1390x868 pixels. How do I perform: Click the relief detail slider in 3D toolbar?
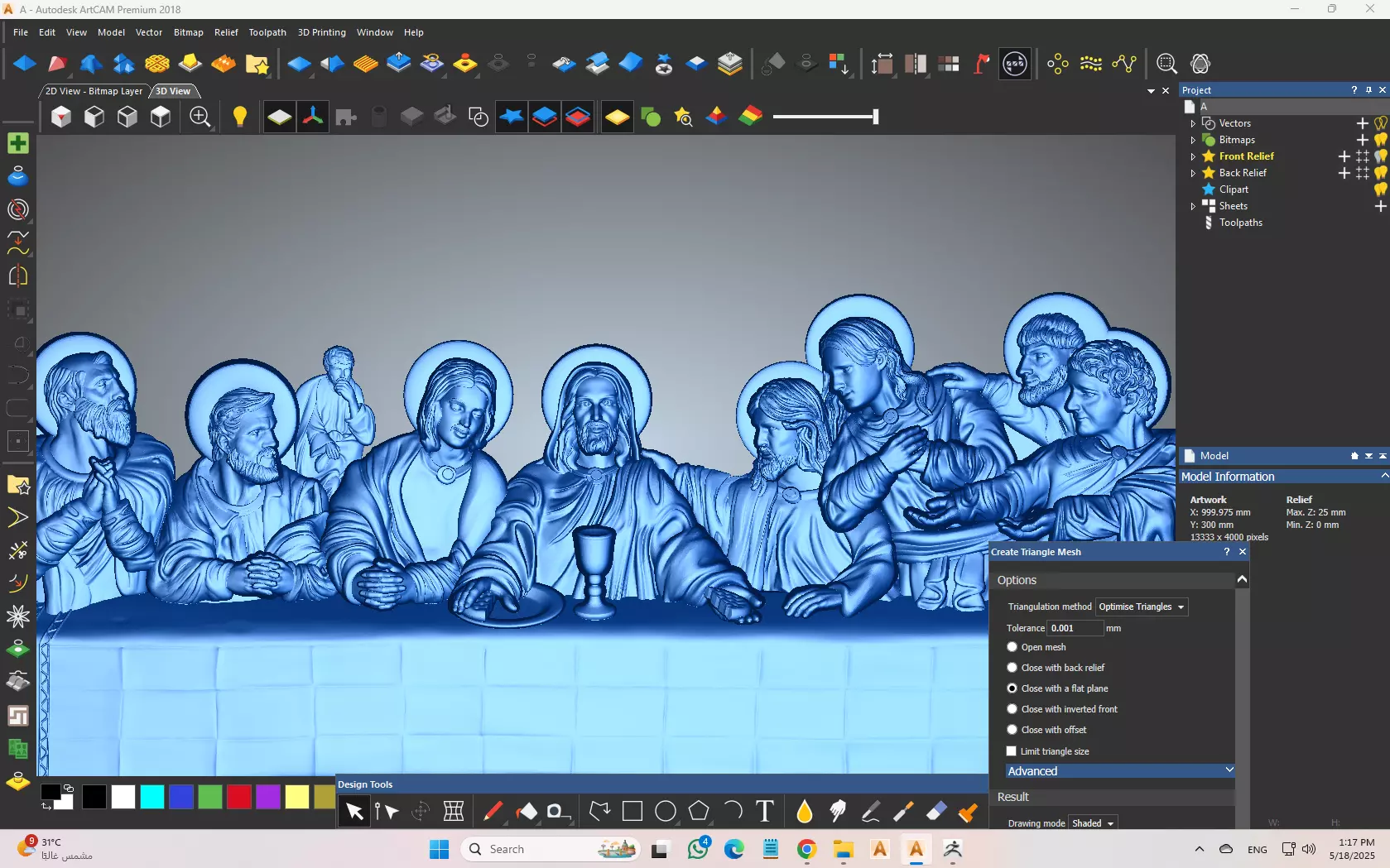coord(825,117)
